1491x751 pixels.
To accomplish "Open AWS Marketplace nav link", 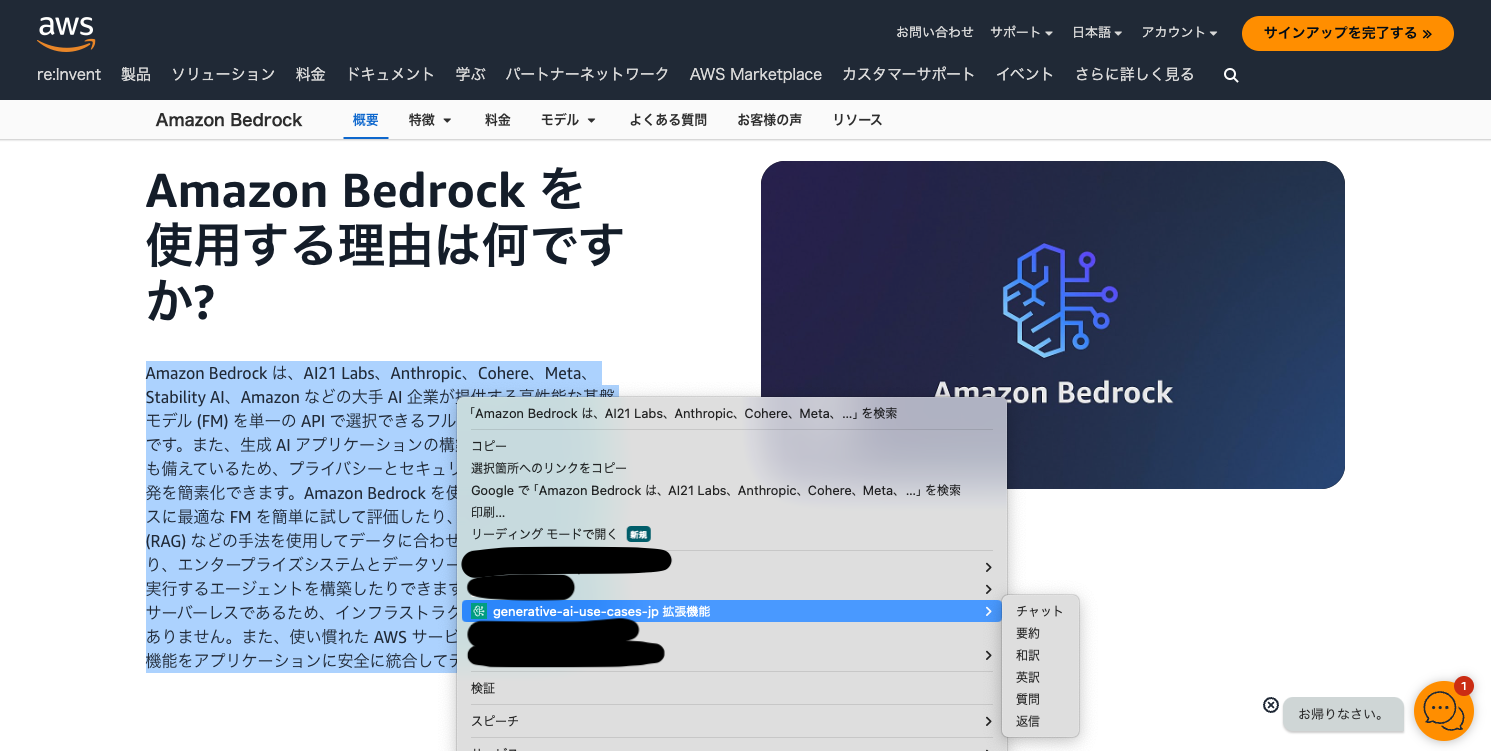I will tap(756, 75).
